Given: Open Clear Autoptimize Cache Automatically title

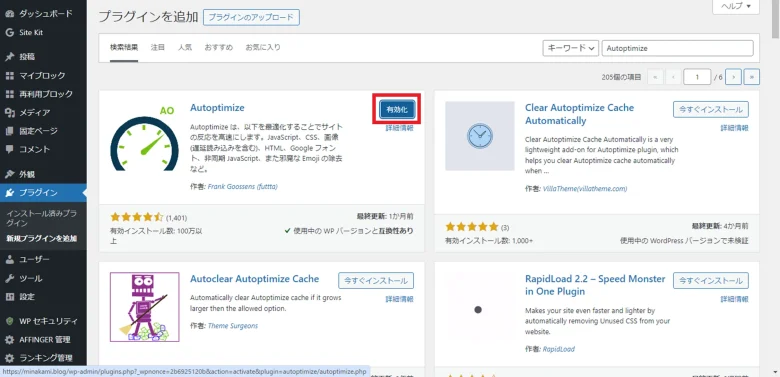Looking at the screenshot, I should (580, 114).
